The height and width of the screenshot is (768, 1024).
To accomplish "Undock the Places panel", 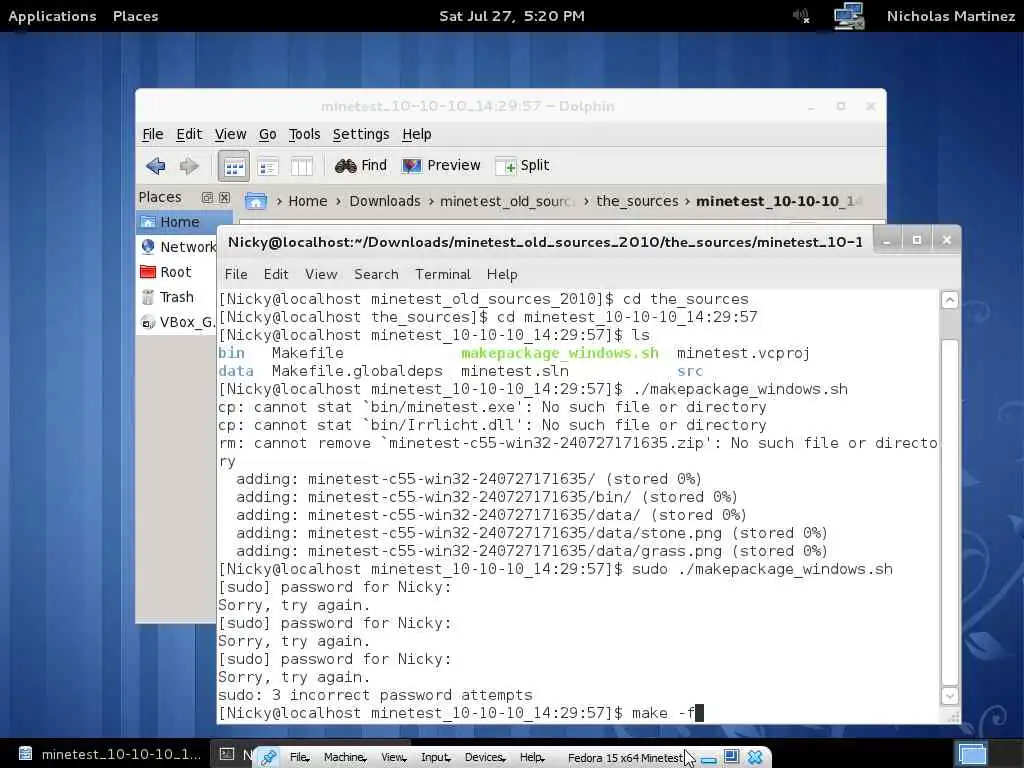I will [207, 197].
